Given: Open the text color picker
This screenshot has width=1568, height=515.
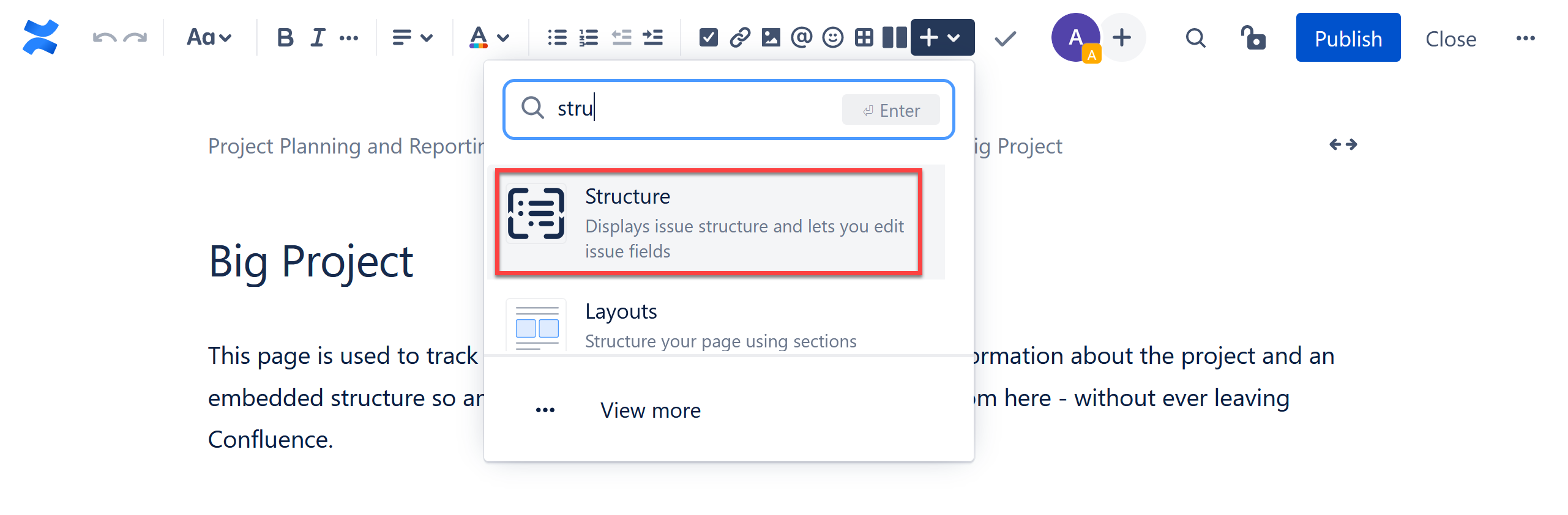Looking at the screenshot, I should click(x=488, y=38).
